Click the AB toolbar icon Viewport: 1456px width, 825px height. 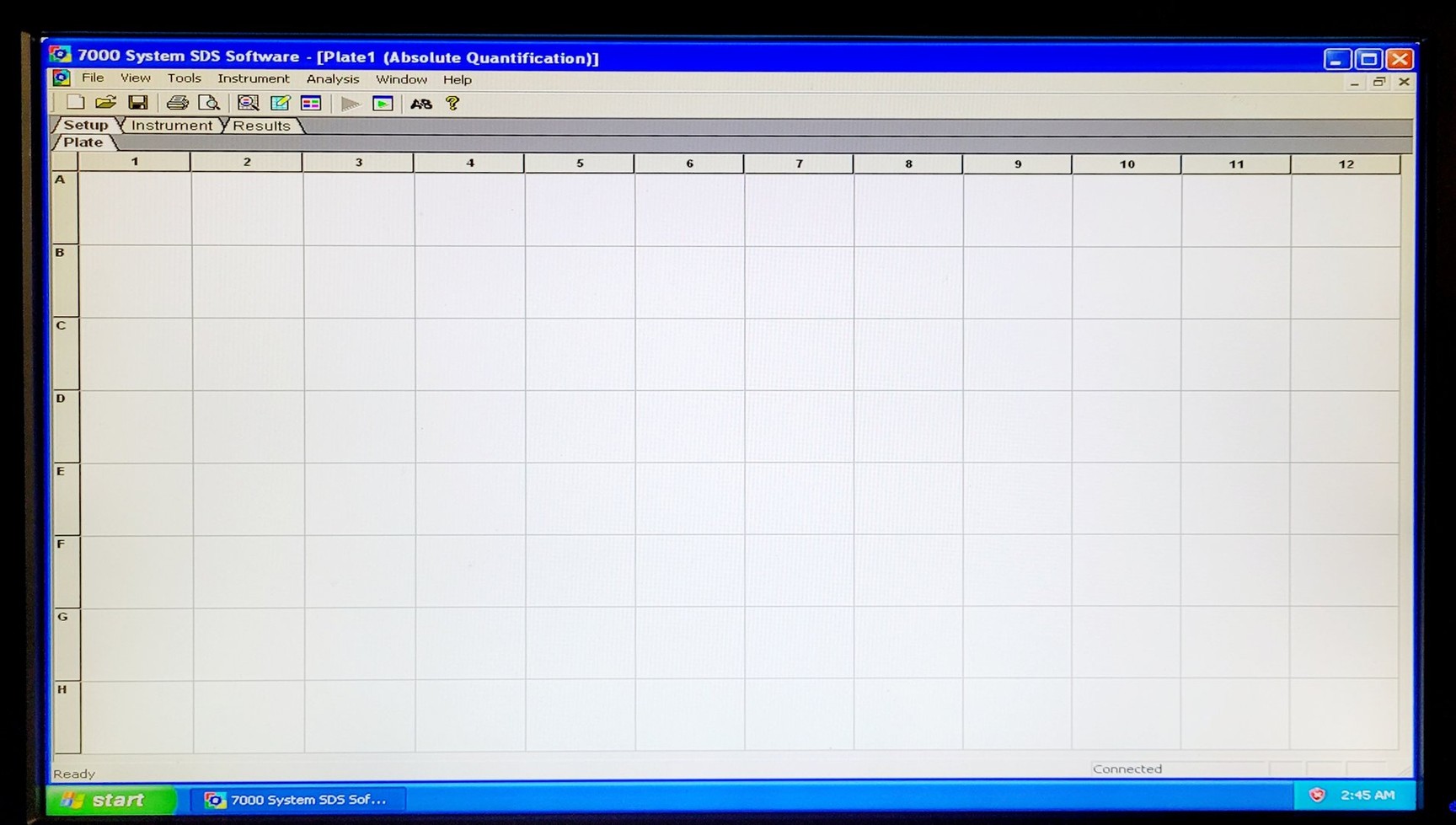[420, 104]
